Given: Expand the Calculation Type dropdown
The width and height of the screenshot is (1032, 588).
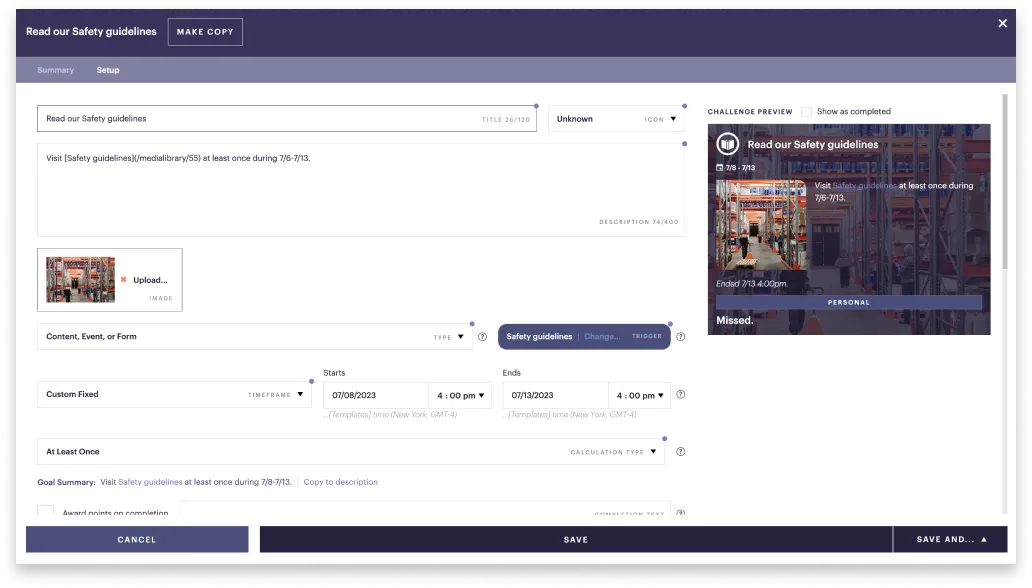Looking at the screenshot, I should tap(351, 452).
